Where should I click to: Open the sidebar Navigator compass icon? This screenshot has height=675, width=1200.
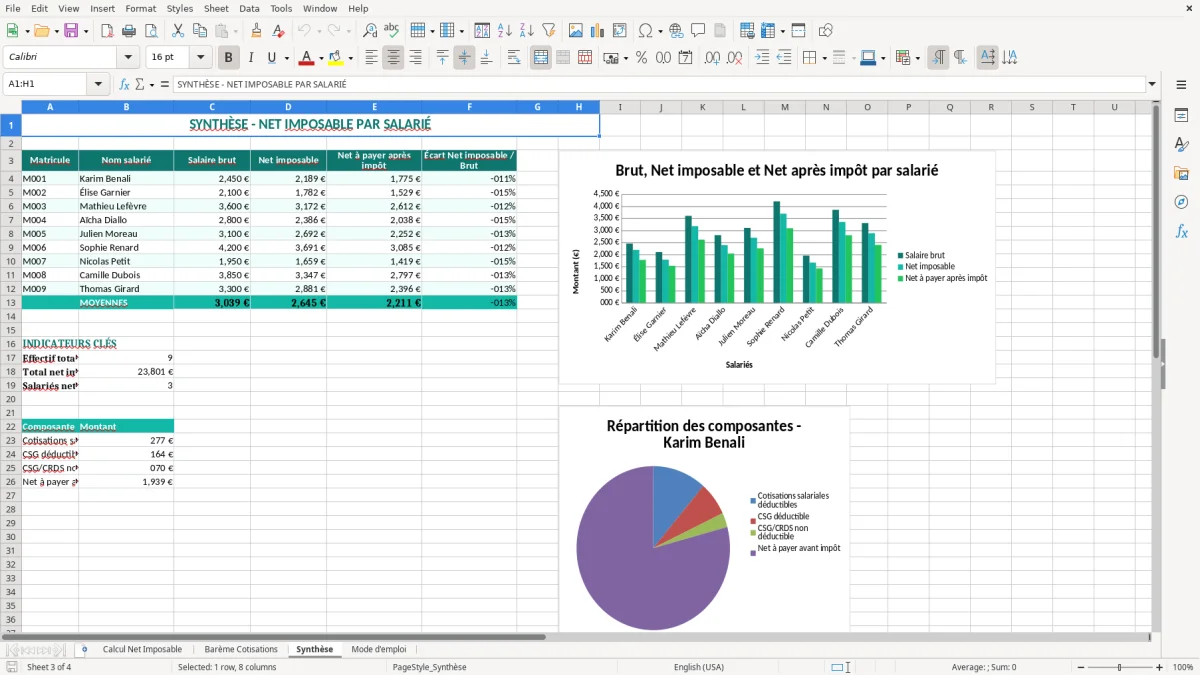pyautogui.click(x=1181, y=202)
